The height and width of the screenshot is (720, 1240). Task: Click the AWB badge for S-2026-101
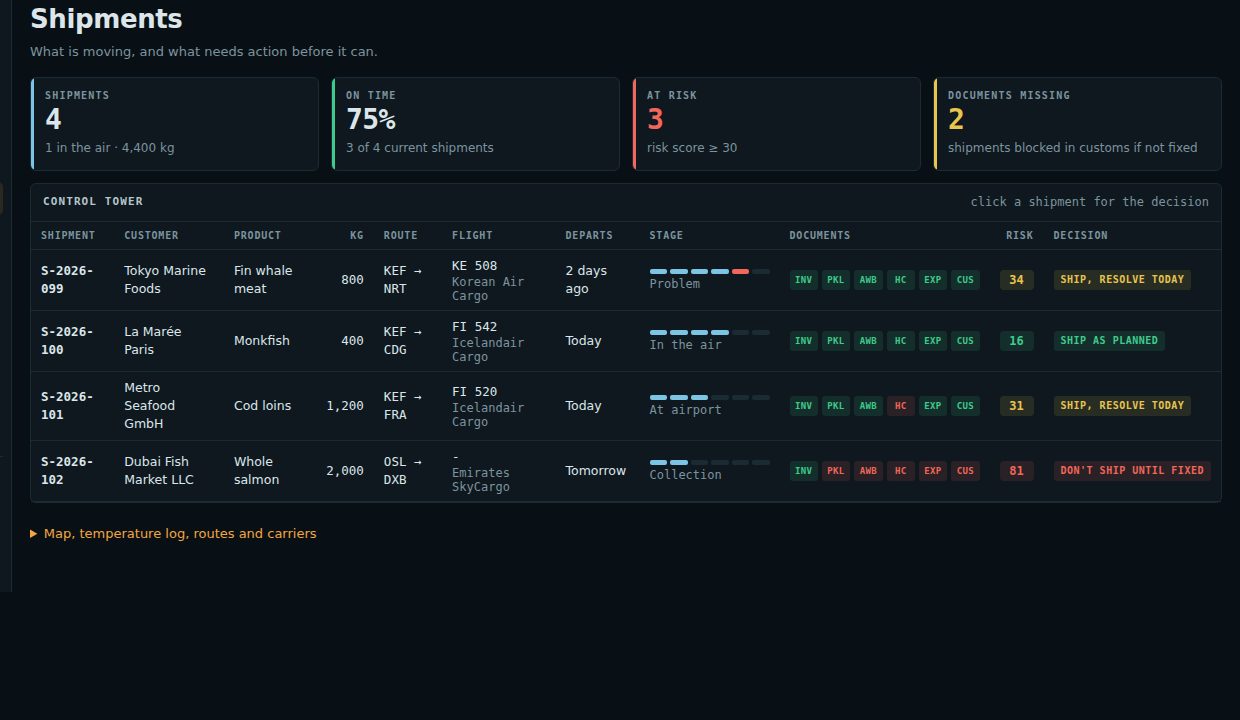tap(868, 406)
